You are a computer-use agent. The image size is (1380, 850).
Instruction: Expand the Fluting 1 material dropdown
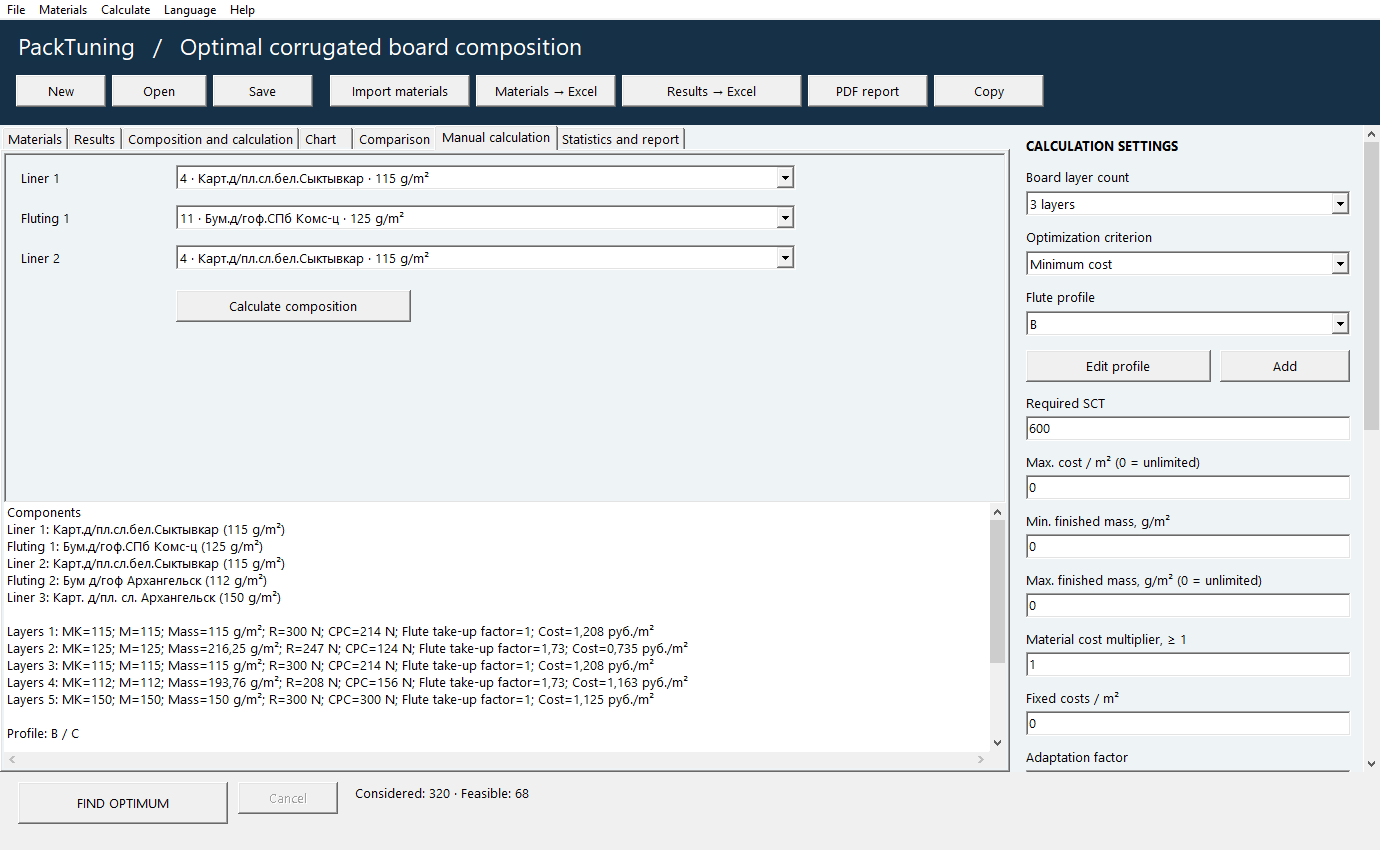coord(485,218)
